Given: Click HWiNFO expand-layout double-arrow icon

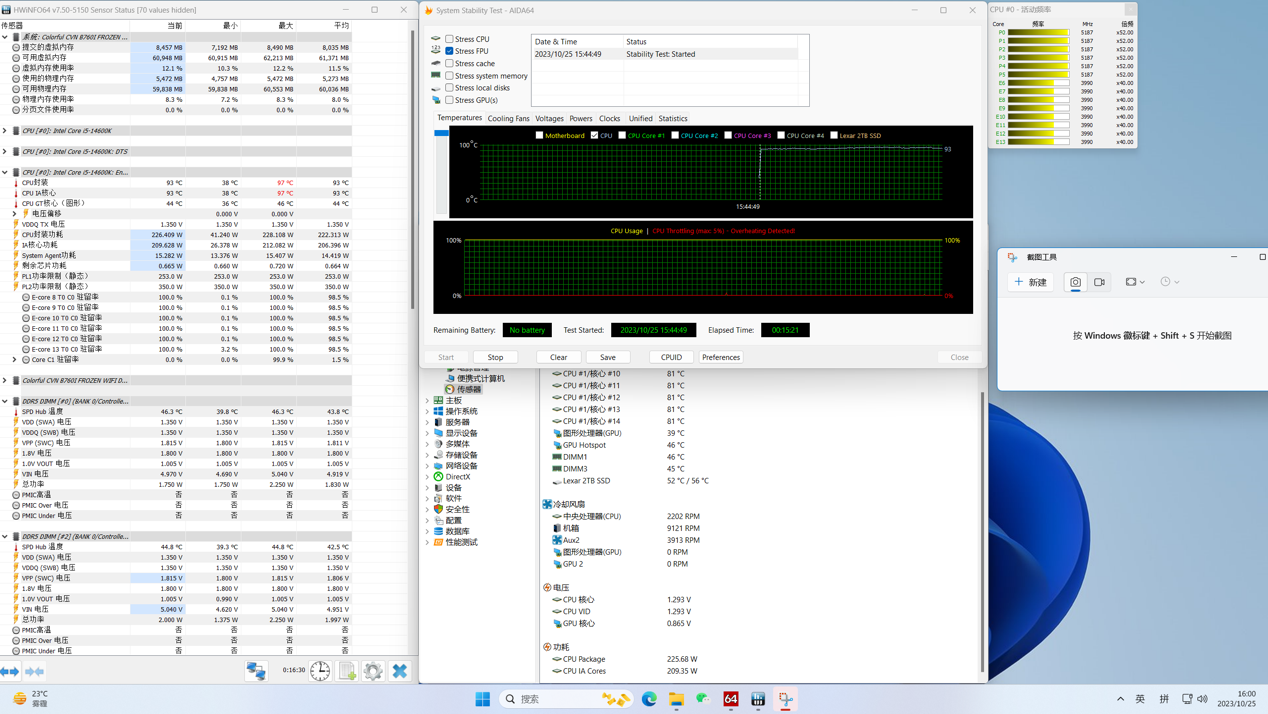Looking at the screenshot, I should pos(10,672).
